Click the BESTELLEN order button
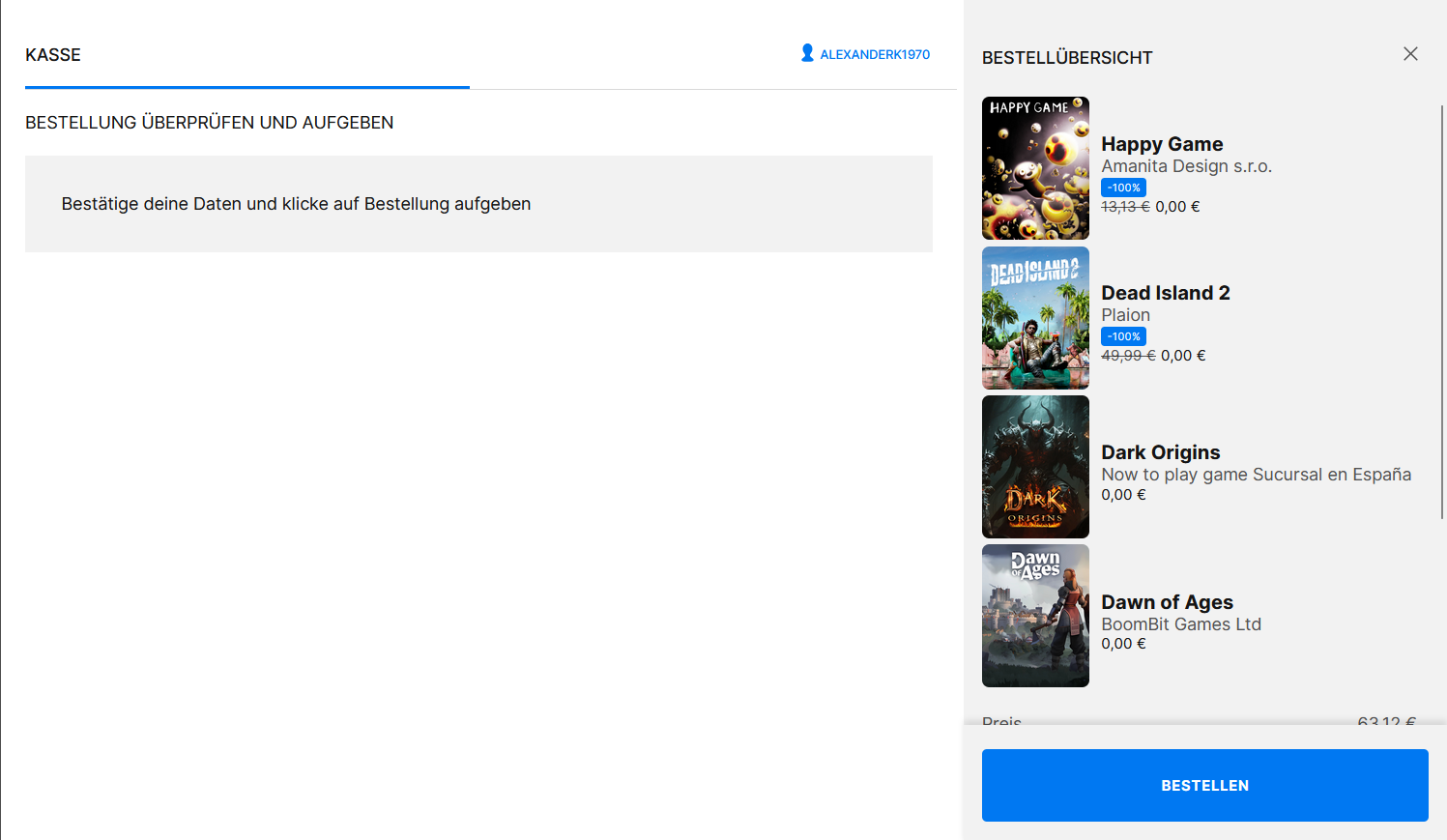The image size is (1447, 840). (1204, 785)
